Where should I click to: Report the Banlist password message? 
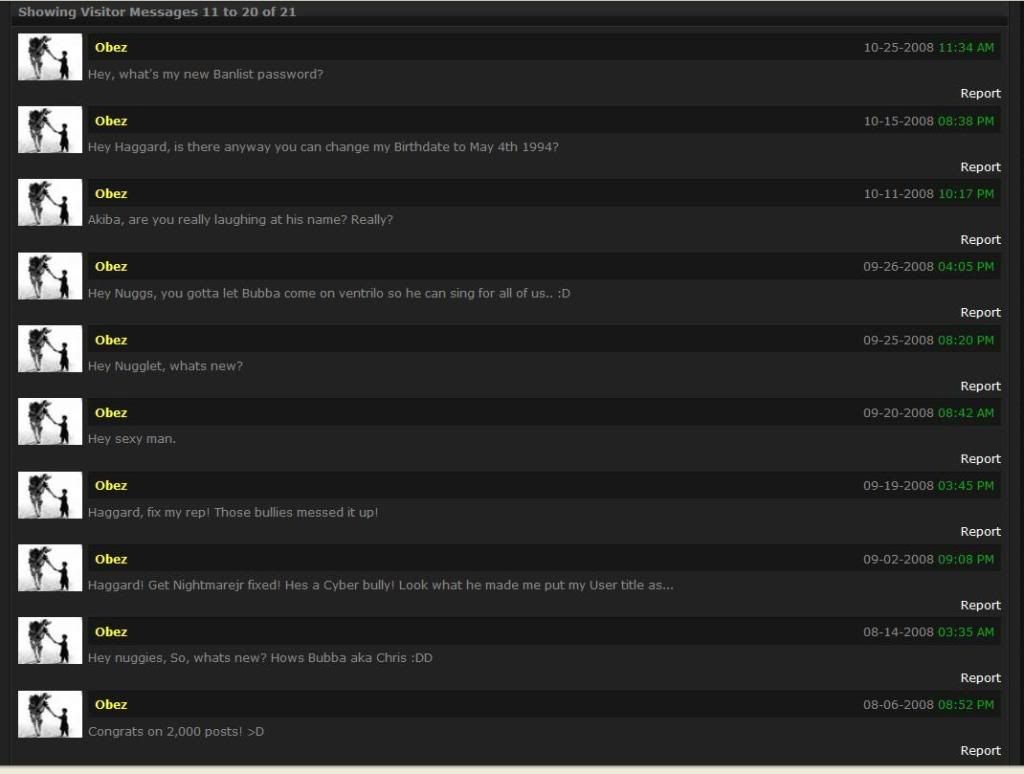coord(980,93)
